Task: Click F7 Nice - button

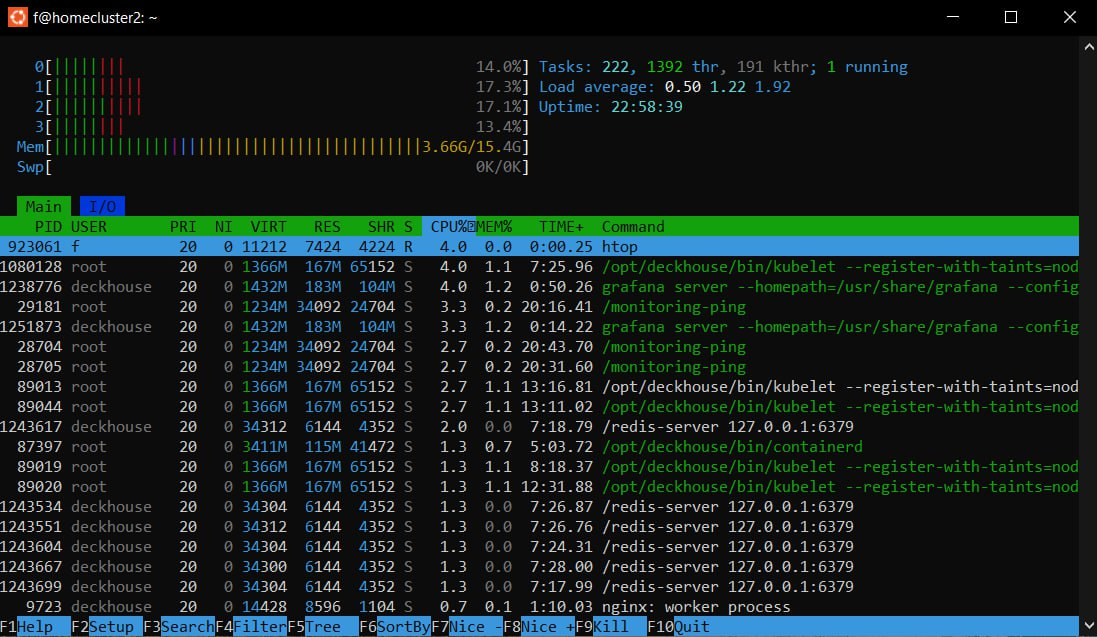Action: point(467,626)
